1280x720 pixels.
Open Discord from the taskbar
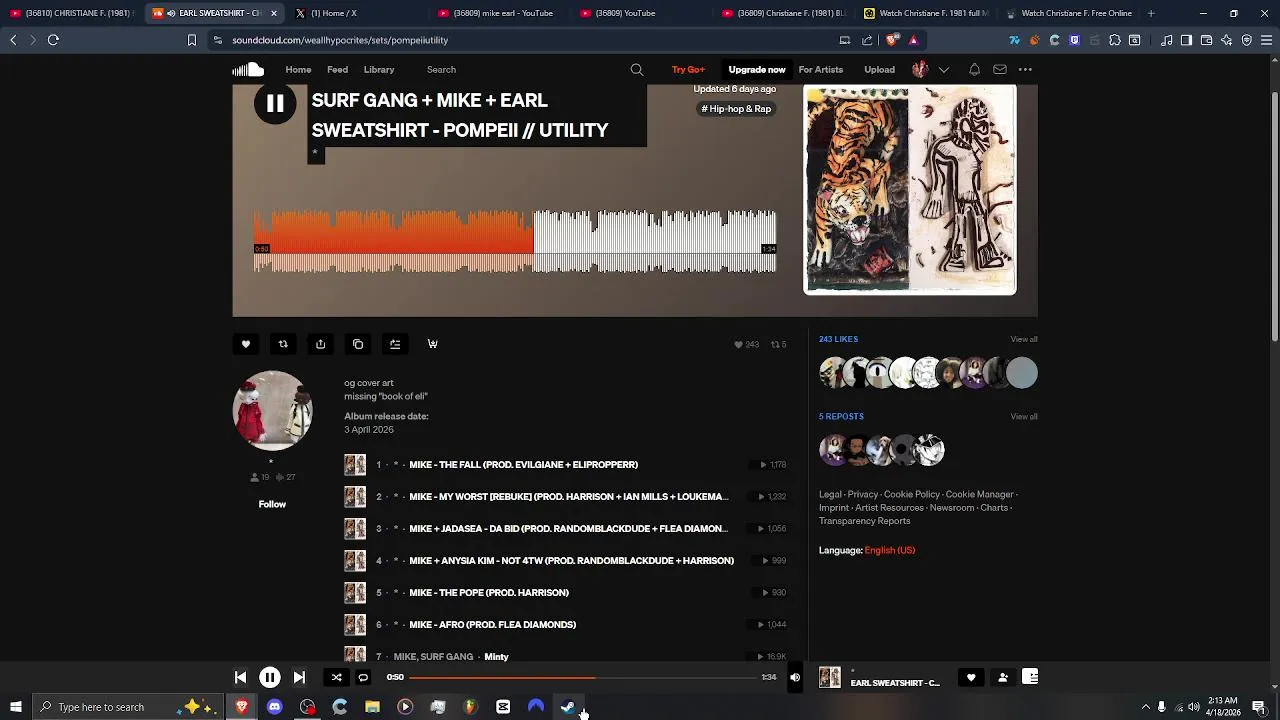click(274, 707)
